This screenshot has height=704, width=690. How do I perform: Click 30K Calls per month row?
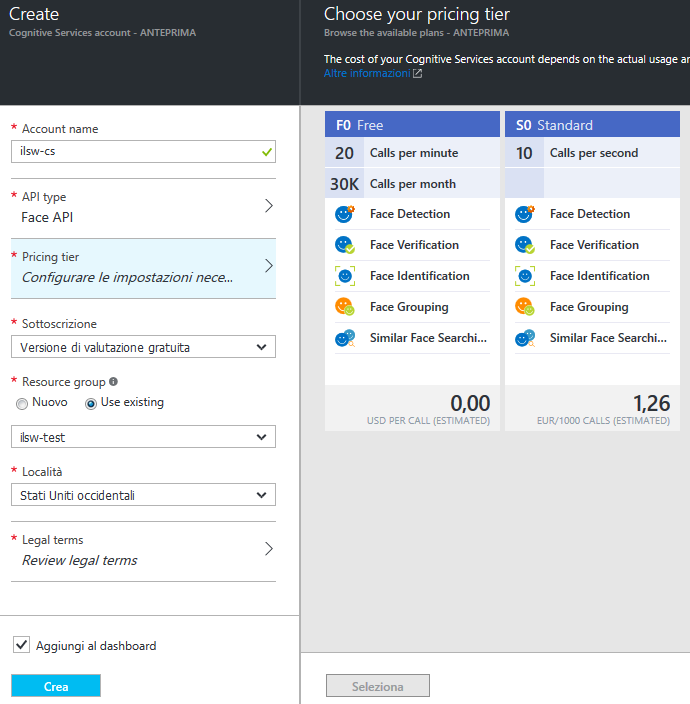[x=412, y=184]
